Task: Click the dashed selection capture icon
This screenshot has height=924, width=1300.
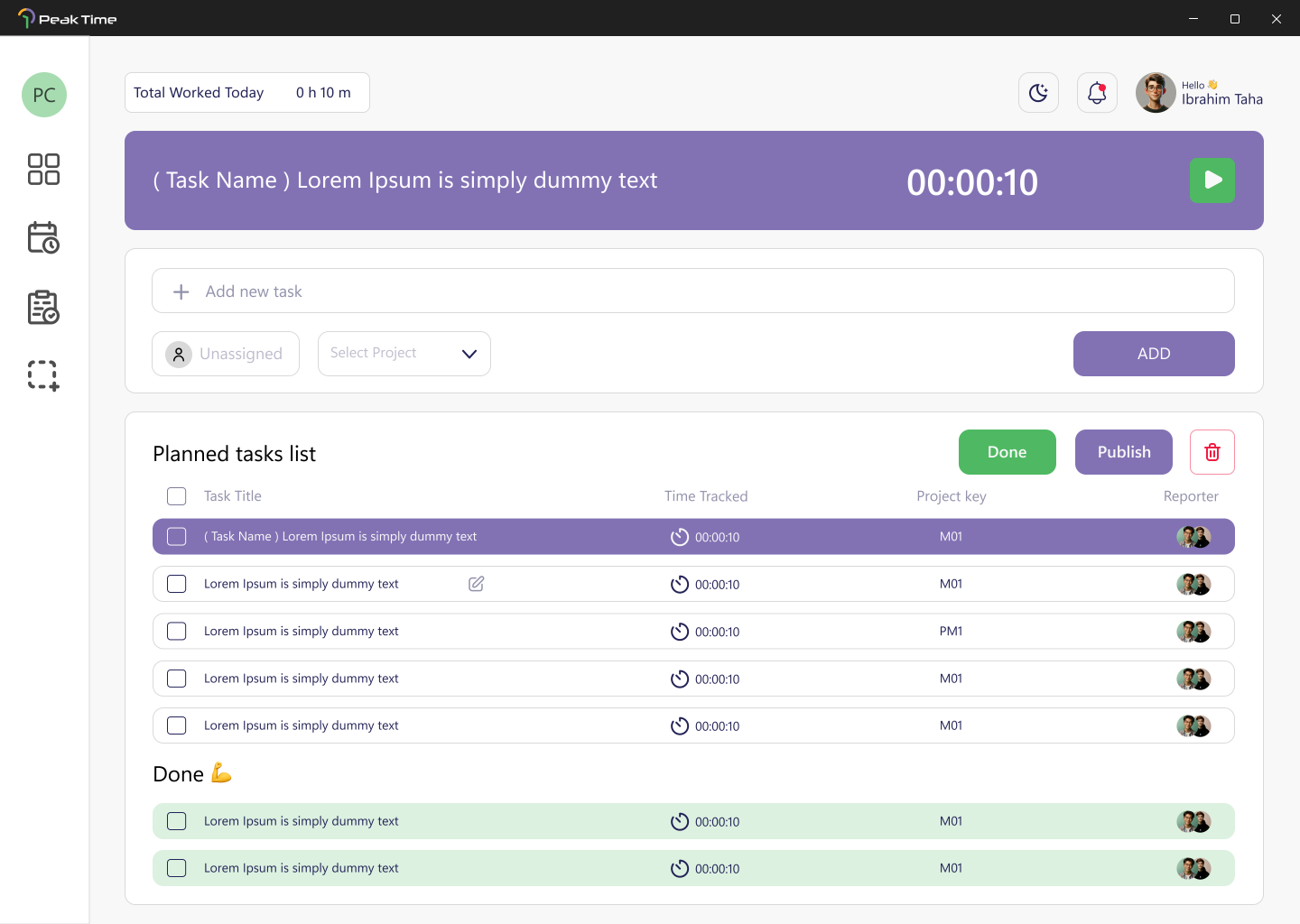Action: tap(43, 375)
